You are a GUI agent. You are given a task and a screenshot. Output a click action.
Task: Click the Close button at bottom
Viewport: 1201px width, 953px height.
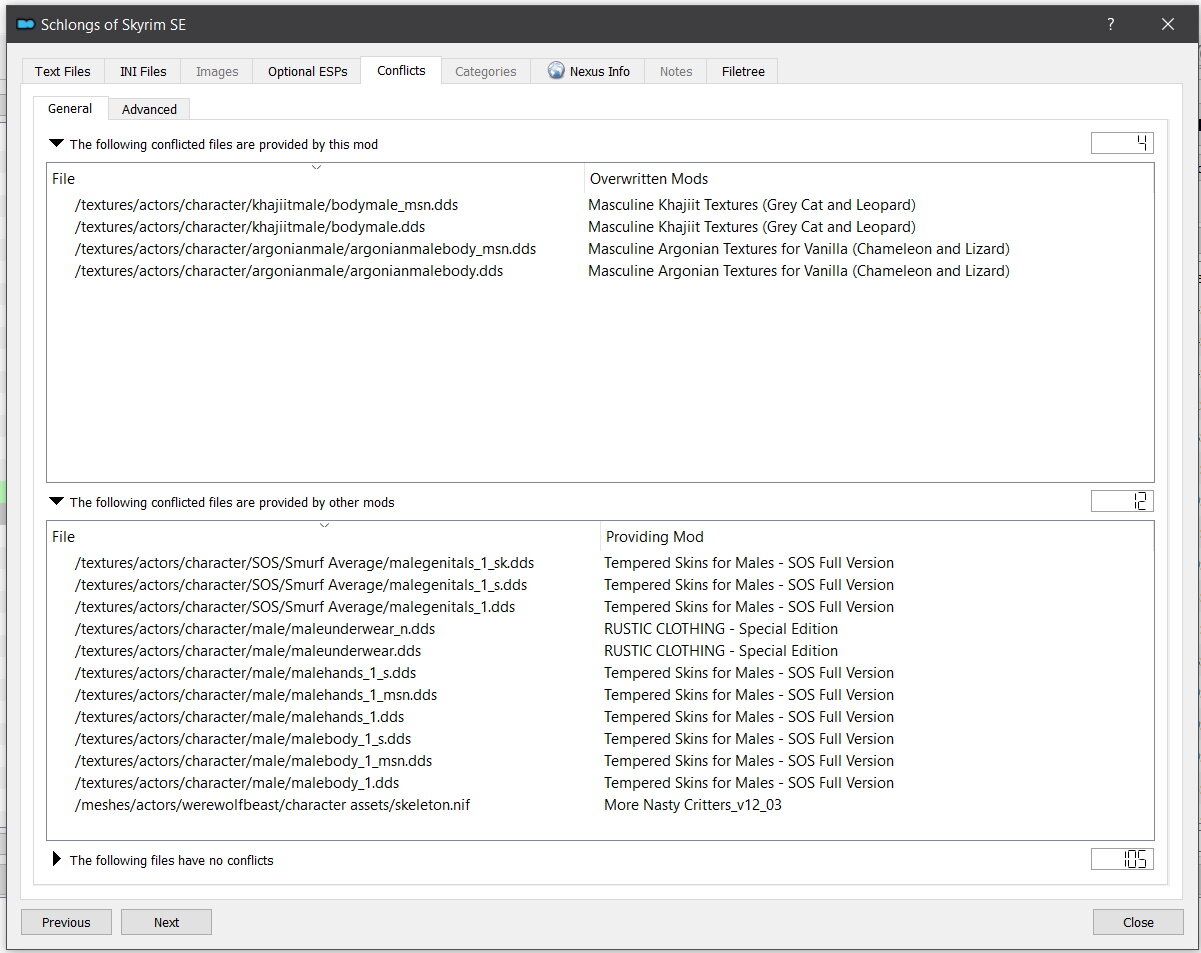coord(1138,922)
